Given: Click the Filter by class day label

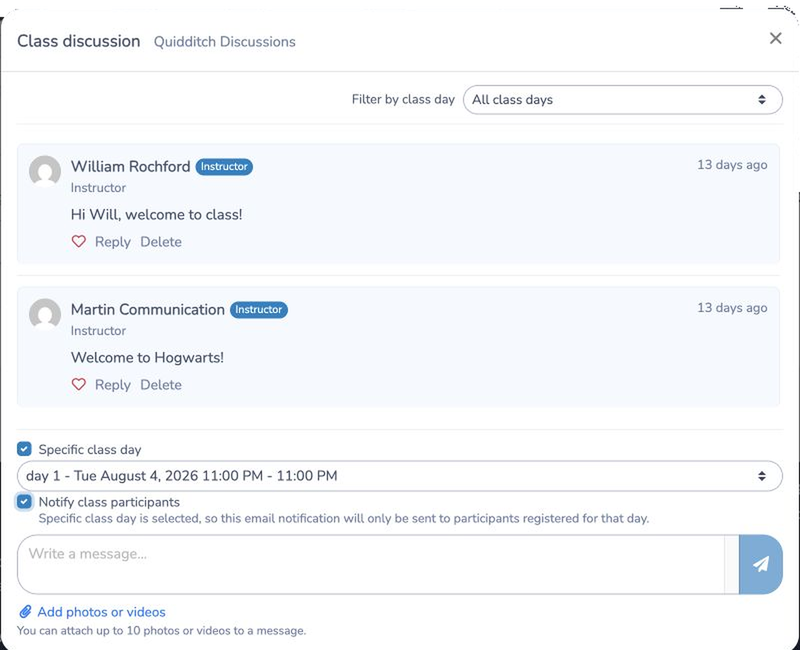Looking at the screenshot, I should point(403,99).
